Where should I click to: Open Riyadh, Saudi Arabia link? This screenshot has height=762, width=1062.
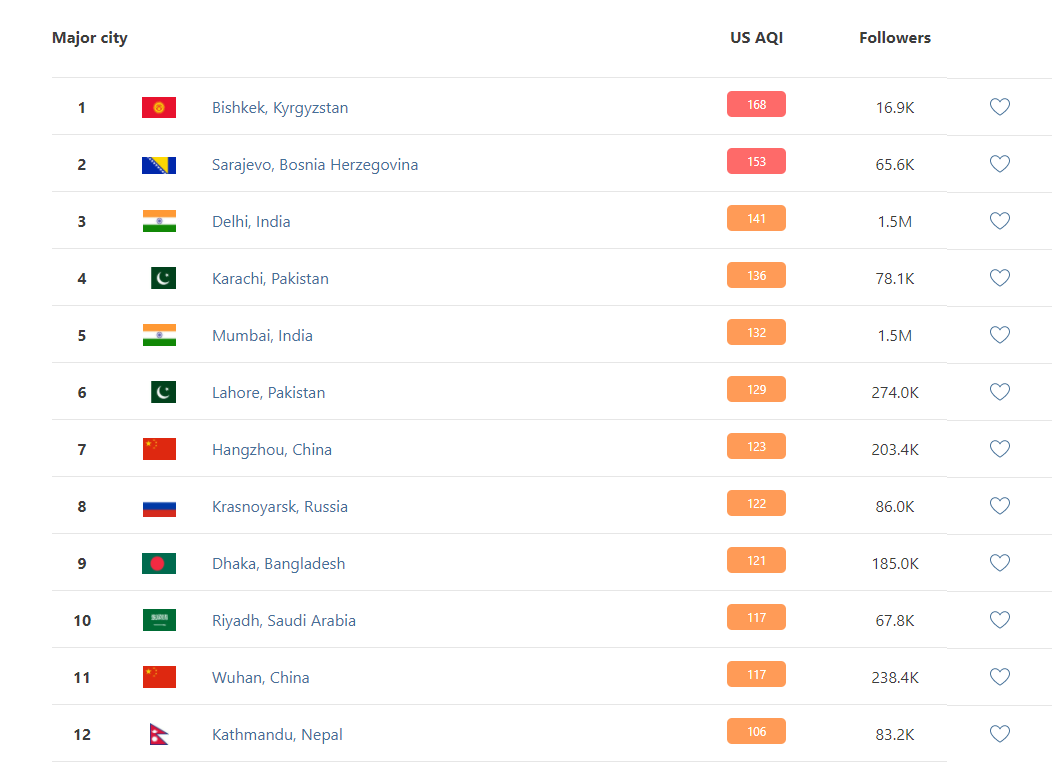point(283,620)
